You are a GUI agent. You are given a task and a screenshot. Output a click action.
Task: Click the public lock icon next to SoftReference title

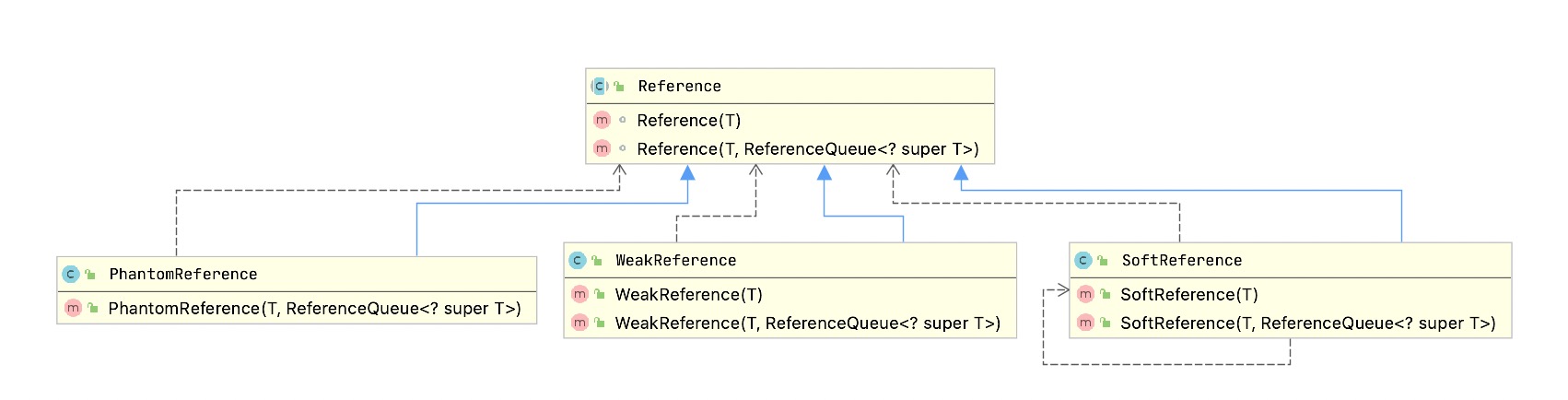[x=1103, y=260]
